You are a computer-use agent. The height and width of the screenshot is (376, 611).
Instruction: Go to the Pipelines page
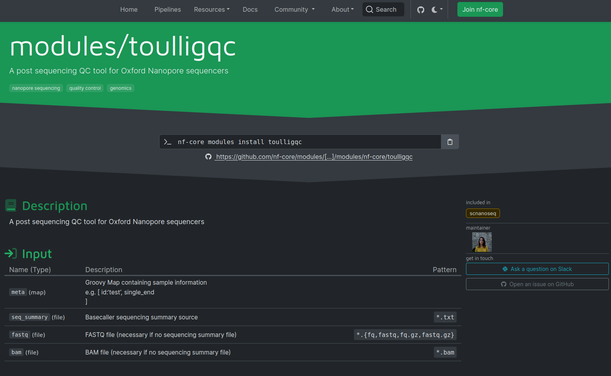pyautogui.click(x=168, y=10)
